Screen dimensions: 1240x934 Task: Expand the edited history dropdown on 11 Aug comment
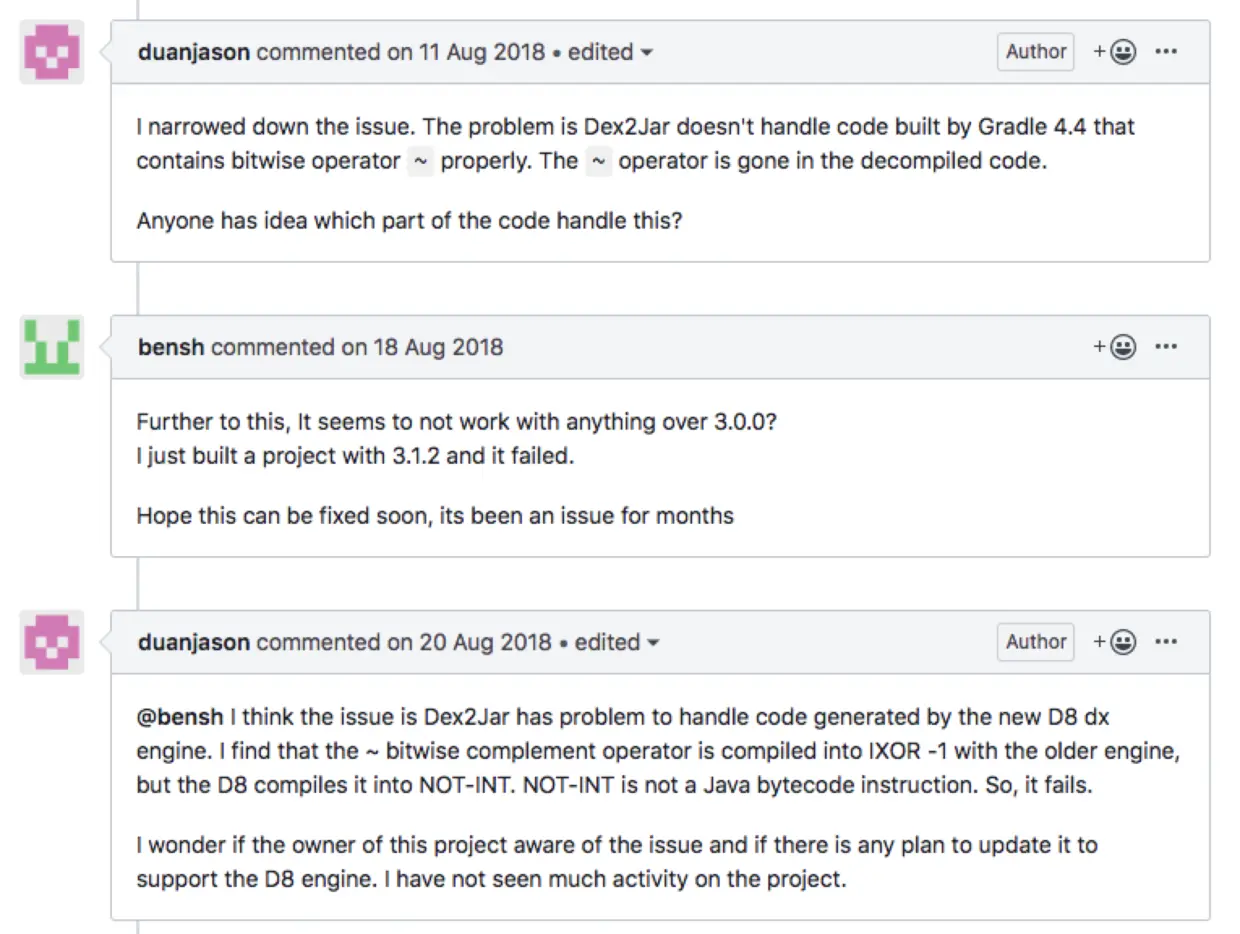(x=610, y=52)
